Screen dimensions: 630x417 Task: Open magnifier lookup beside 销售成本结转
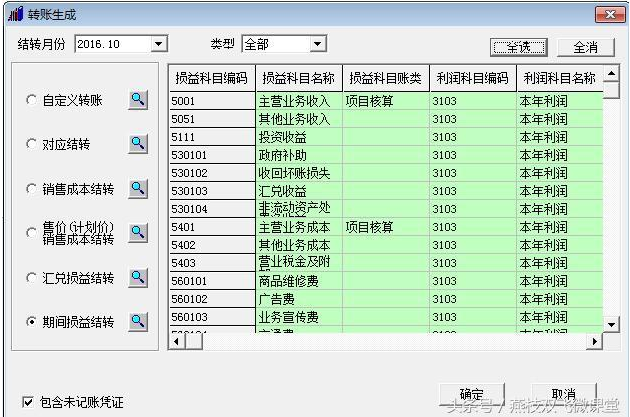tap(138, 189)
